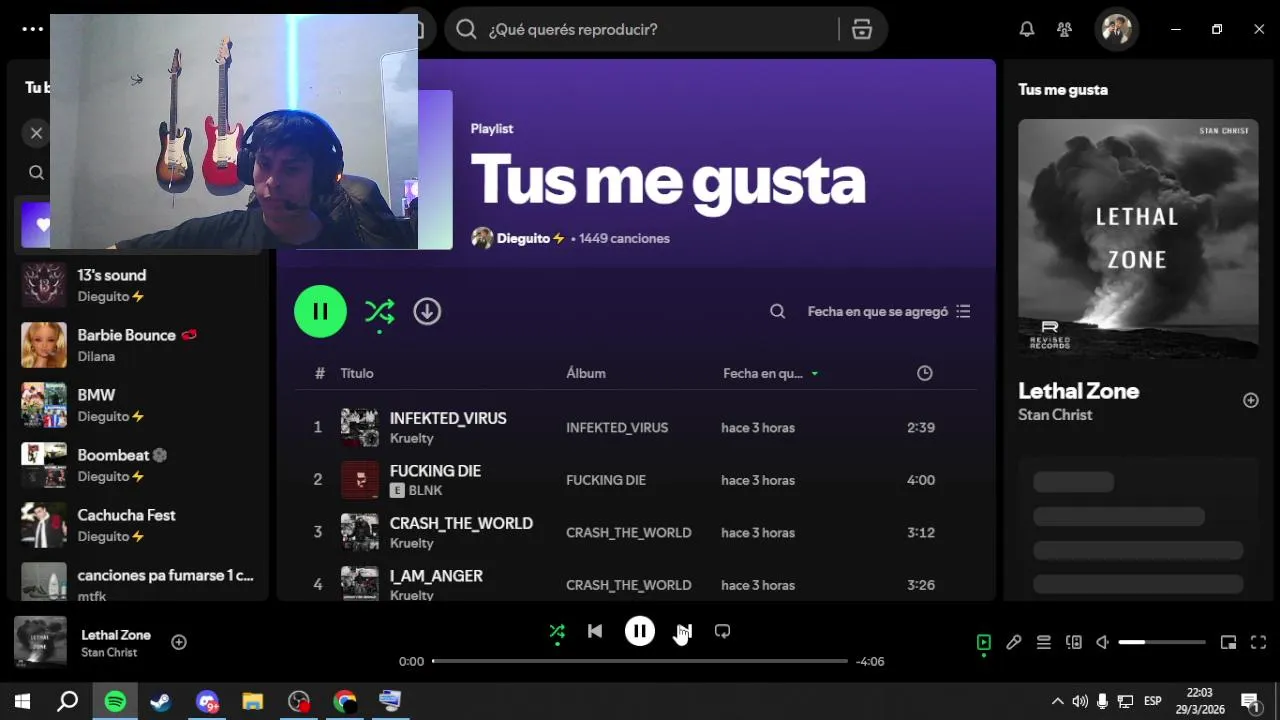Go to previous track
Viewport: 1280px width, 720px height.
pos(595,631)
